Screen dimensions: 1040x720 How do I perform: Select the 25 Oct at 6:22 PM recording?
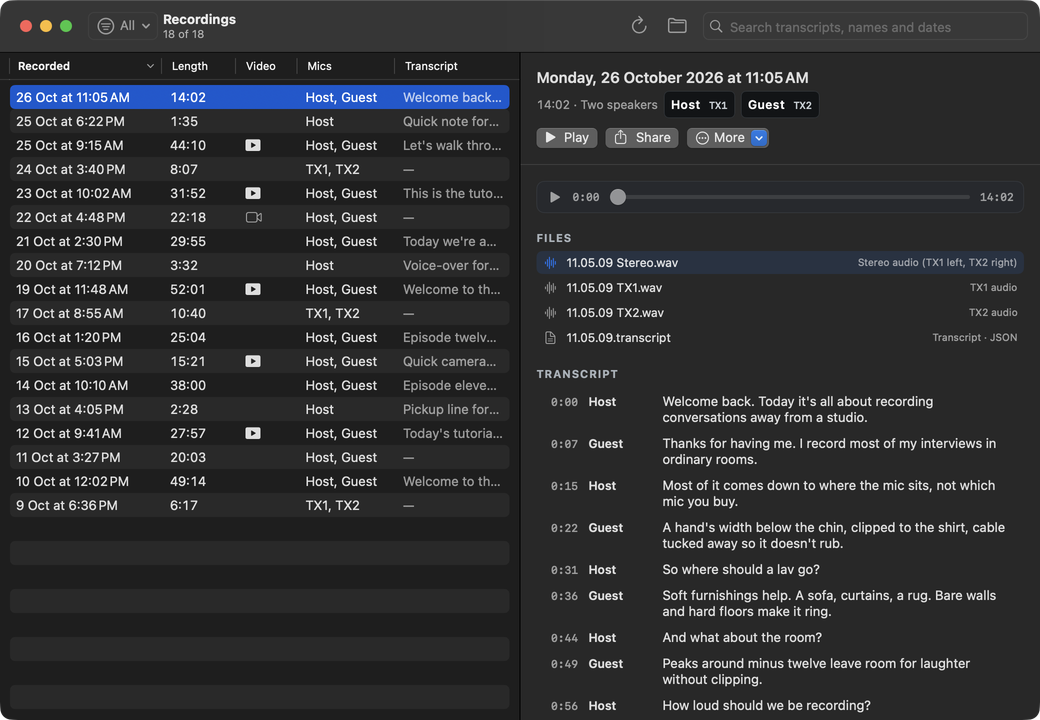(259, 121)
